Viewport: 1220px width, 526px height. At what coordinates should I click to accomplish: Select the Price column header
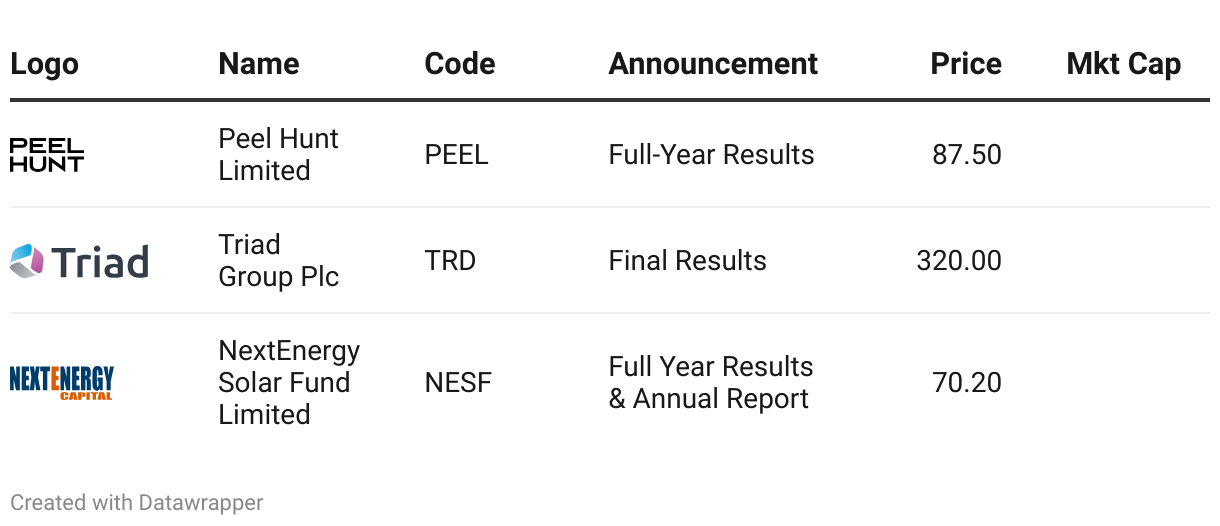pos(966,64)
